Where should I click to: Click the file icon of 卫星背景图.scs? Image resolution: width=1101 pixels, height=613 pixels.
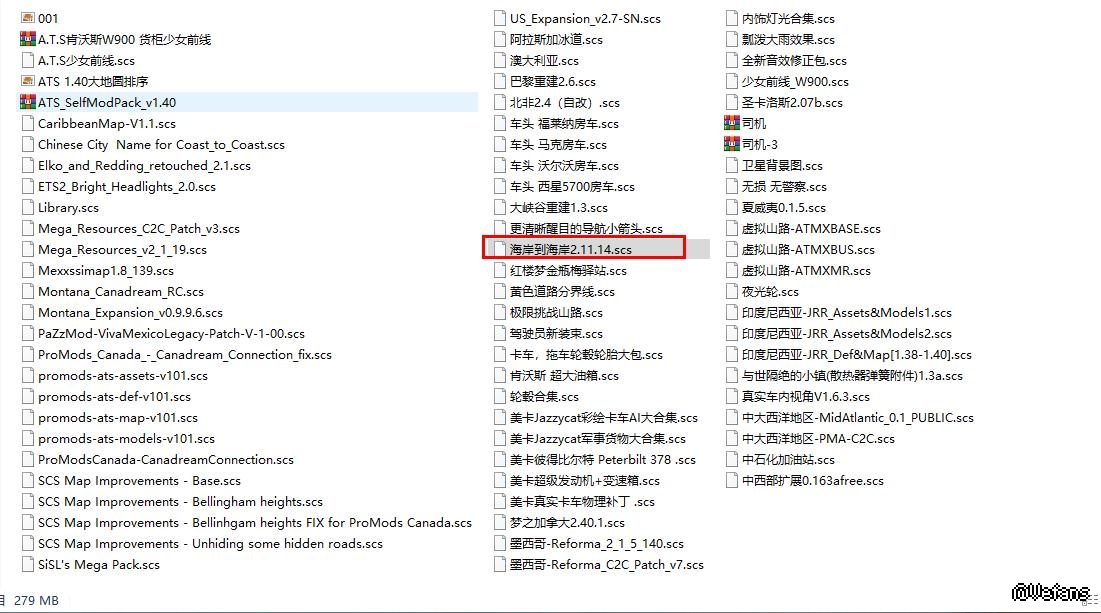pyautogui.click(x=732, y=166)
